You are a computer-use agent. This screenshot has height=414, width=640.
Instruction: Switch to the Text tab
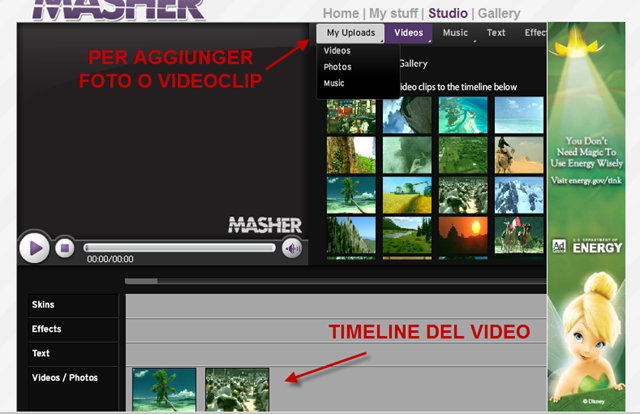(x=496, y=33)
